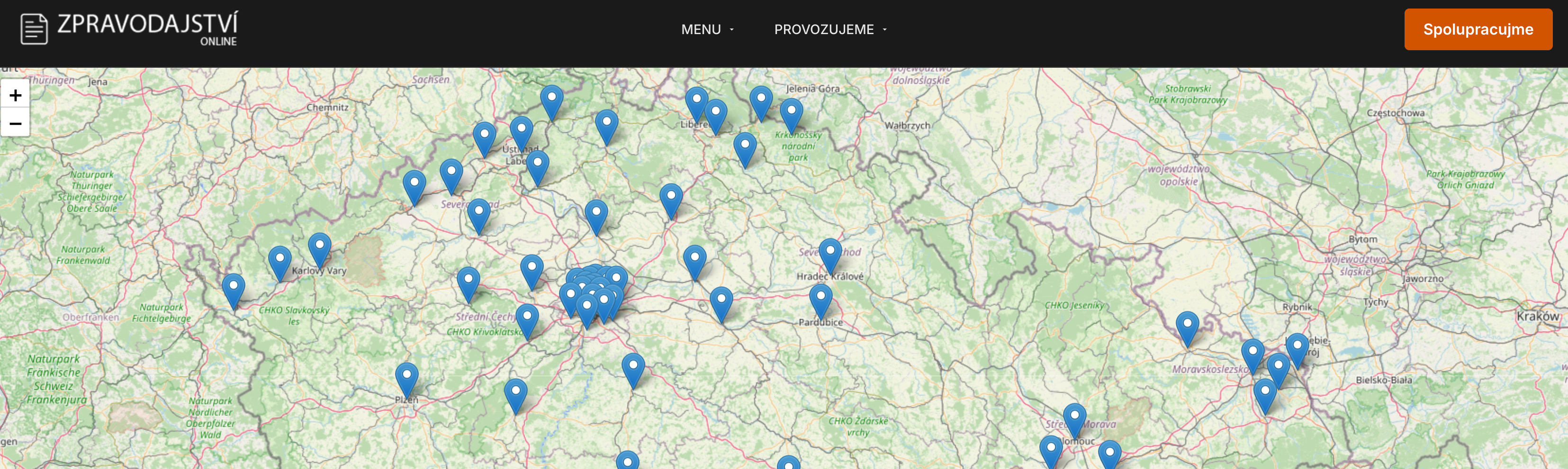
Task: Expand the dropdown arrow next to MENU
Action: pyautogui.click(x=731, y=30)
